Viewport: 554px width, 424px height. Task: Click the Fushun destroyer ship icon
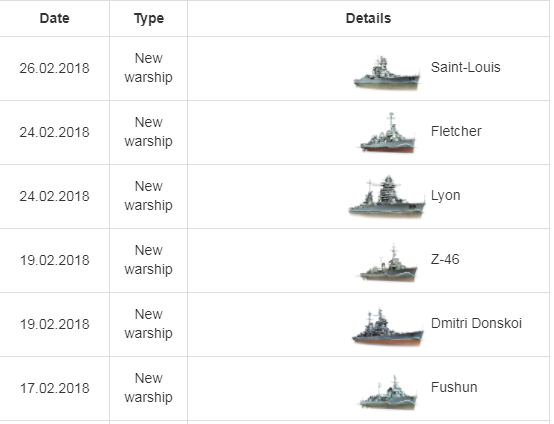pos(388,391)
